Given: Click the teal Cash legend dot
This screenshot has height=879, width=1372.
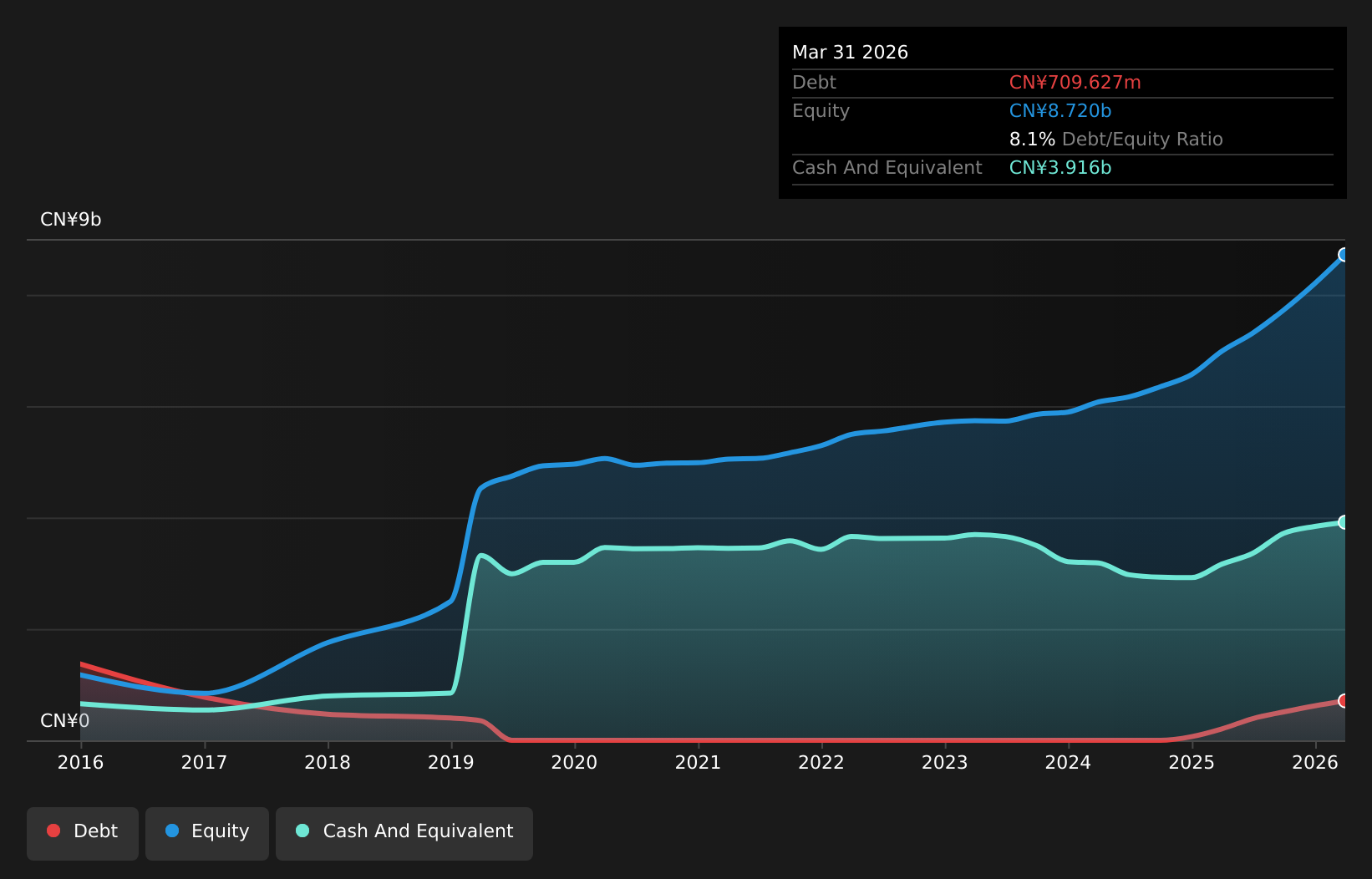Looking at the screenshot, I should pos(302,831).
